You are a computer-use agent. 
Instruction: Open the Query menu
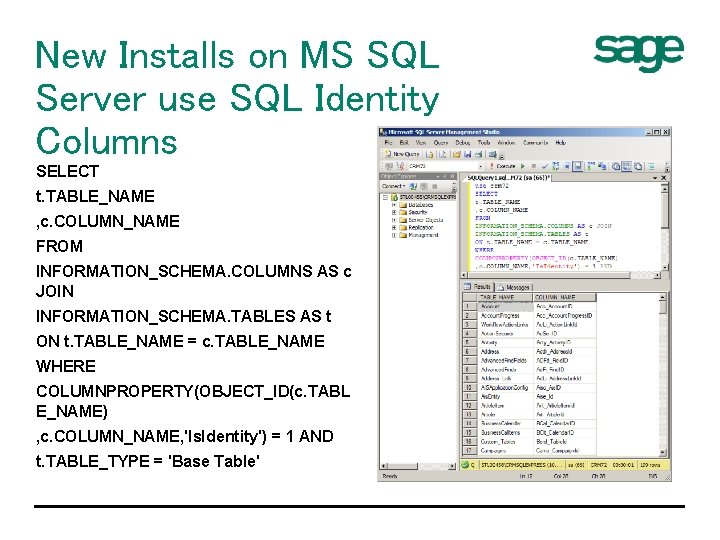440,143
